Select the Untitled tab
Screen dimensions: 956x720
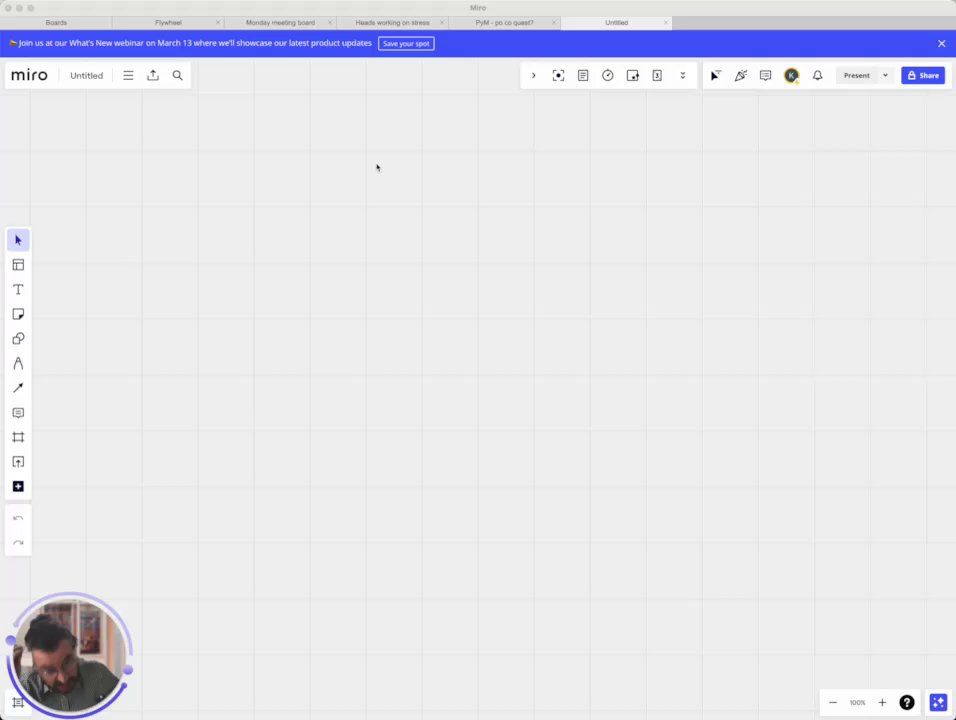616,23
